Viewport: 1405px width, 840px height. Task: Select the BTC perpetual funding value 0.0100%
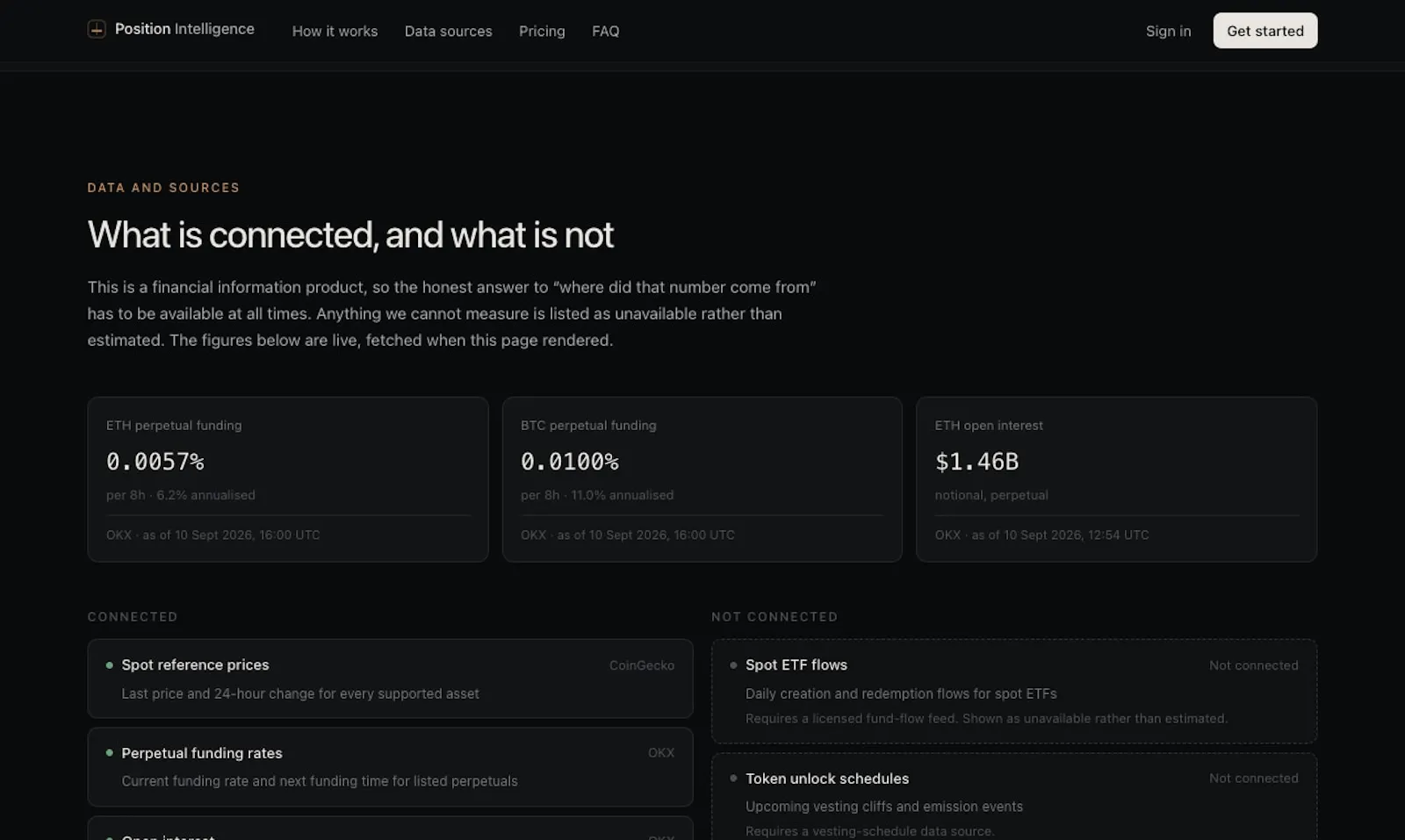coord(569,461)
